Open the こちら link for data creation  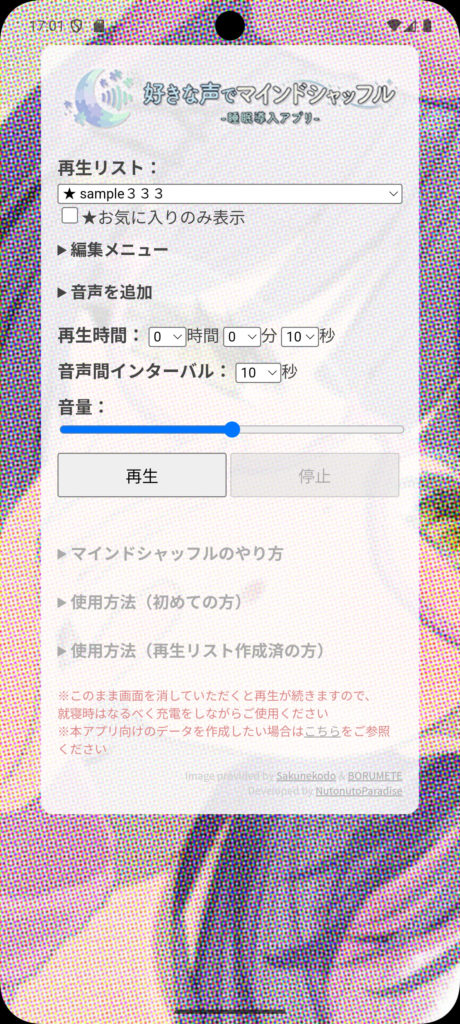pyautogui.click(x=322, y=731)
